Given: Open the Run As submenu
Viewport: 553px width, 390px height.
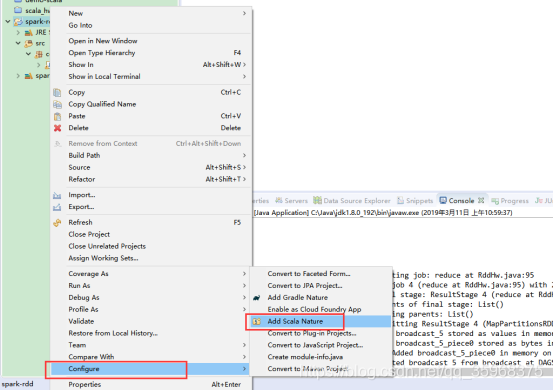Looking at the screenshot, I should coord(152,286).
